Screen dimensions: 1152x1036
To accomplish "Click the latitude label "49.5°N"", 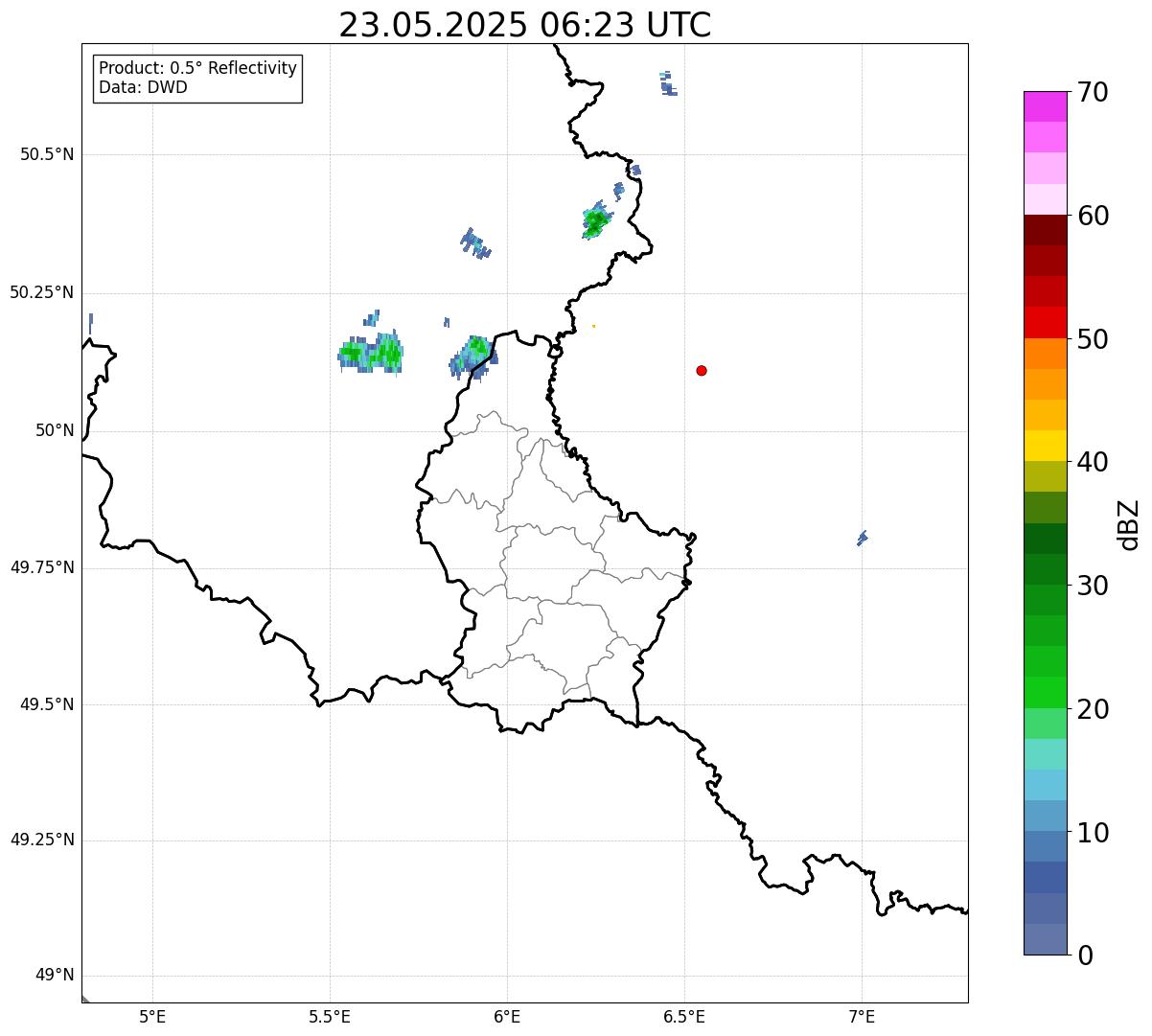I will [47, 704].
